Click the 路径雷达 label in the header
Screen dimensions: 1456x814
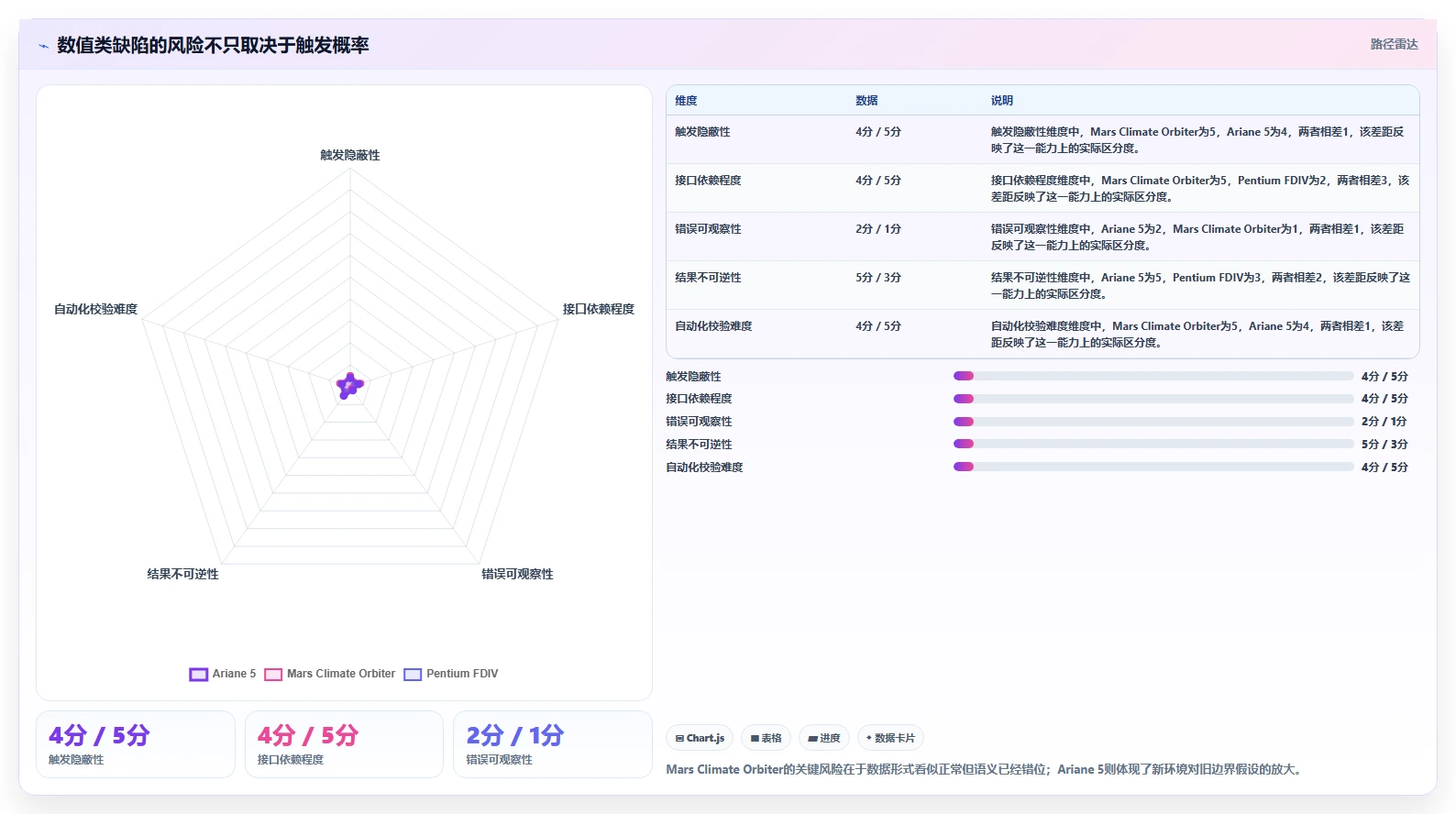coord(1394,44)
